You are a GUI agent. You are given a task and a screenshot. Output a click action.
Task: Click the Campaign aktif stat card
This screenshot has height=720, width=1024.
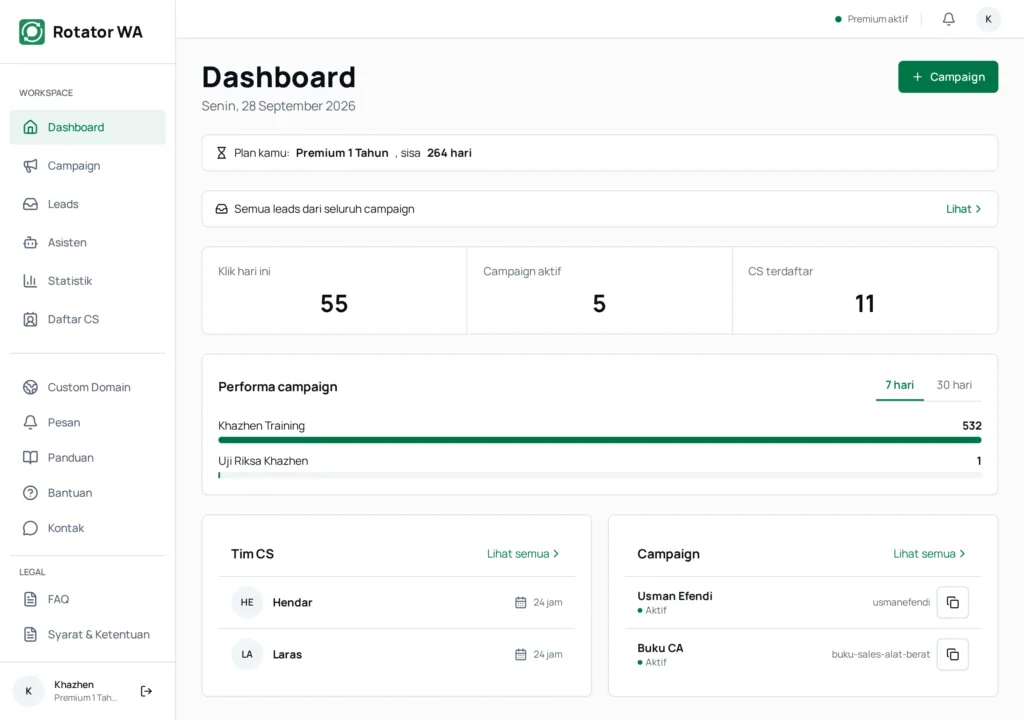point(600,290)
